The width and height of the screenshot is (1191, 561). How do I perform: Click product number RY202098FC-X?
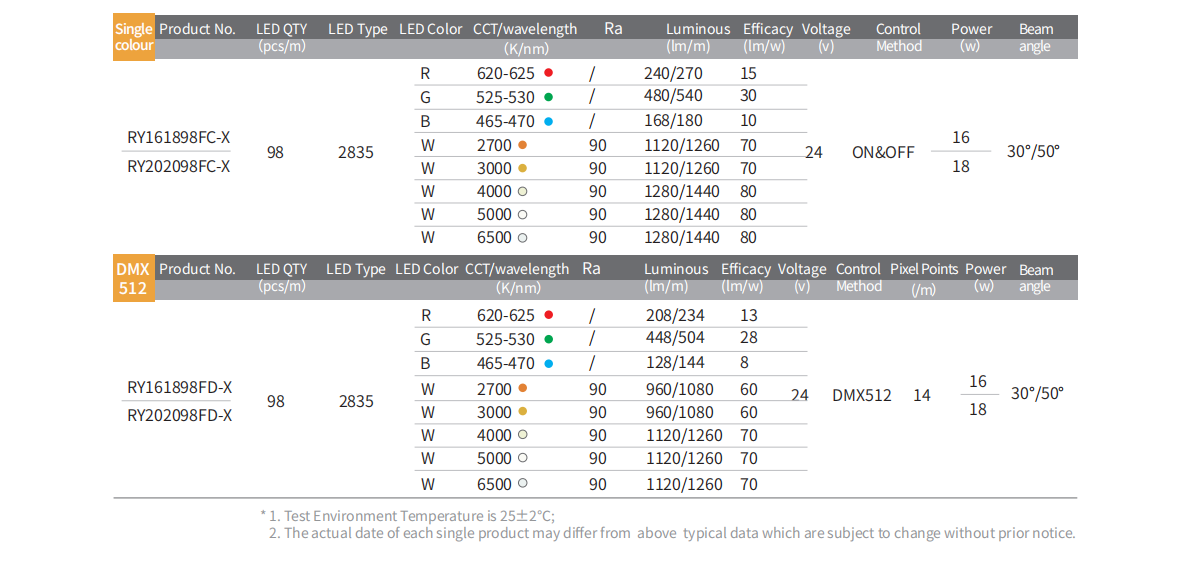(179, 166)
